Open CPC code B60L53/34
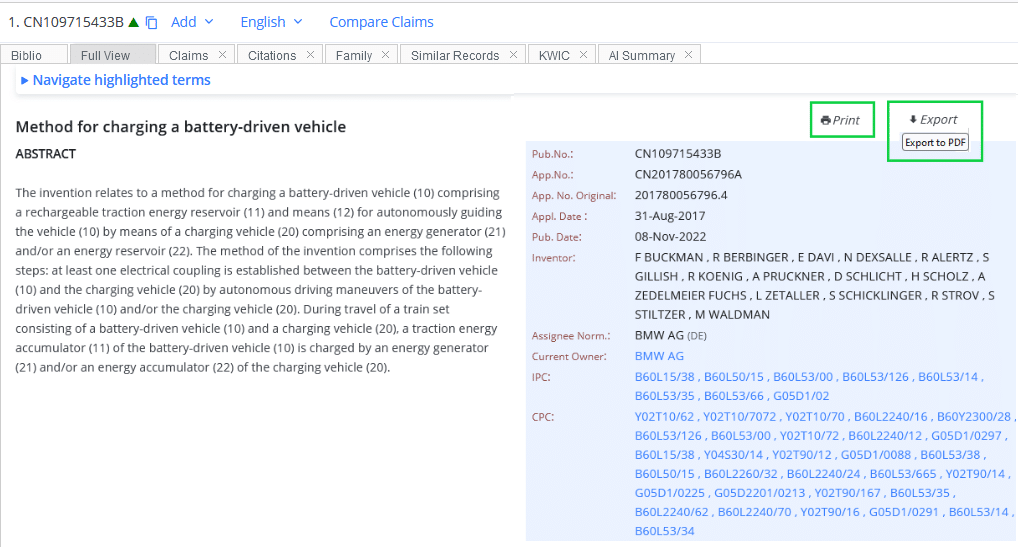 click(x=664, y=531)
